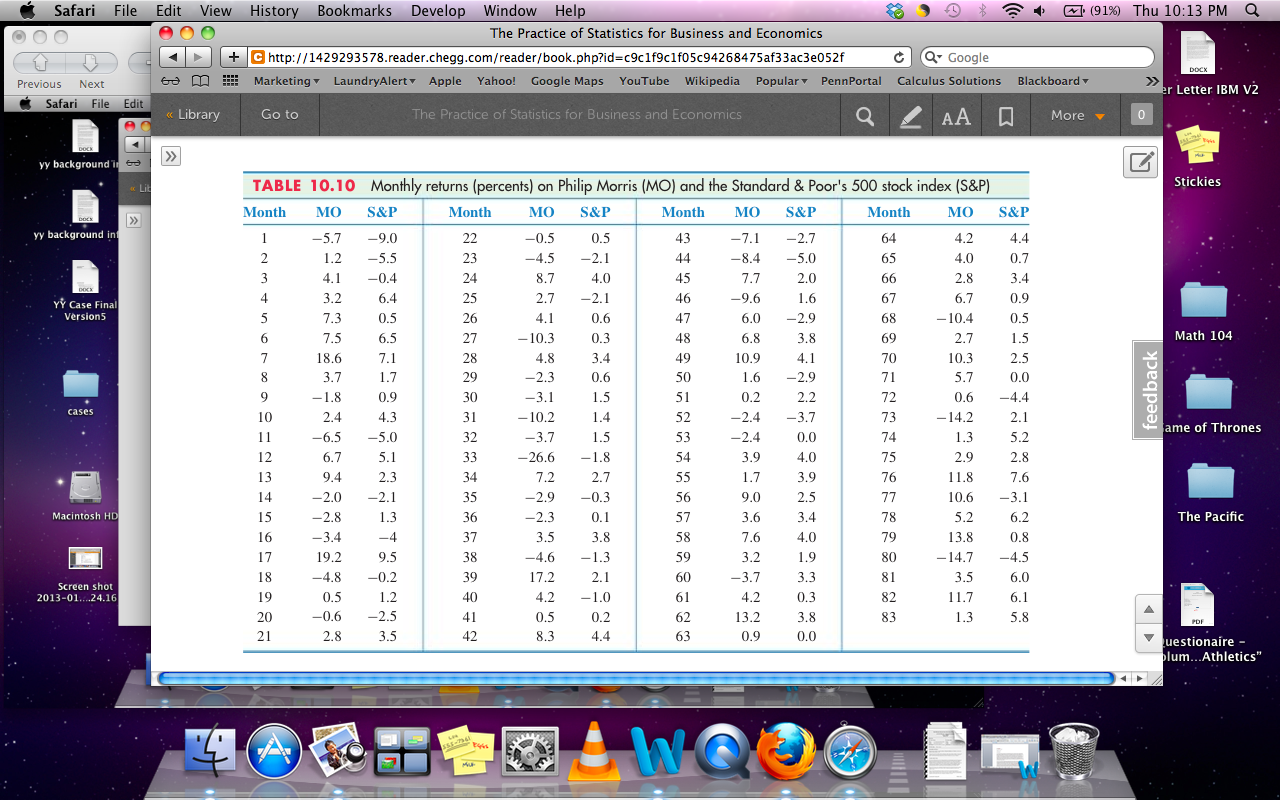Open the Apple bookmark
This screenshot has height=800, width=1280.
[445, 81]
